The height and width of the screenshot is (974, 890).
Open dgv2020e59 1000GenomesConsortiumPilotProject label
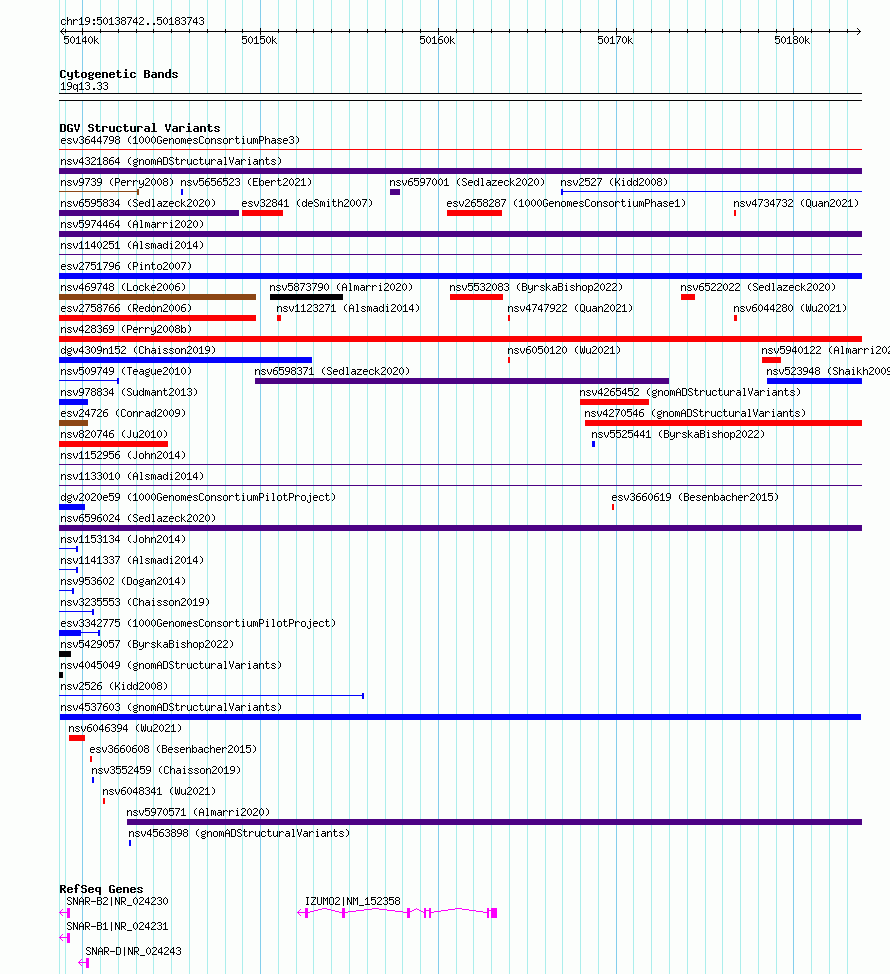tap(198, 497)
